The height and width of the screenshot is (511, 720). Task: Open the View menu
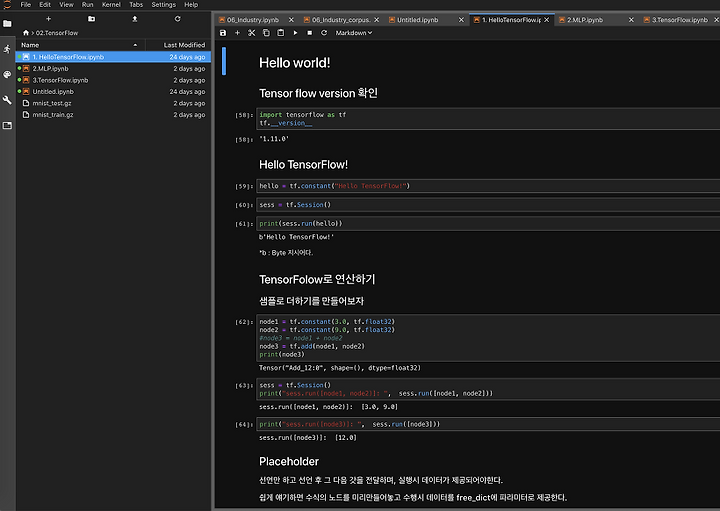pos(66,5)
